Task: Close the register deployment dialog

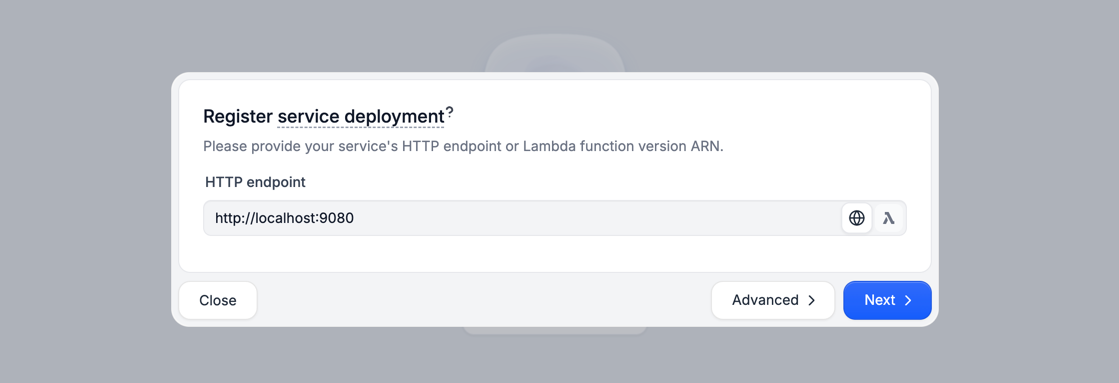Action: pos(218,300)
